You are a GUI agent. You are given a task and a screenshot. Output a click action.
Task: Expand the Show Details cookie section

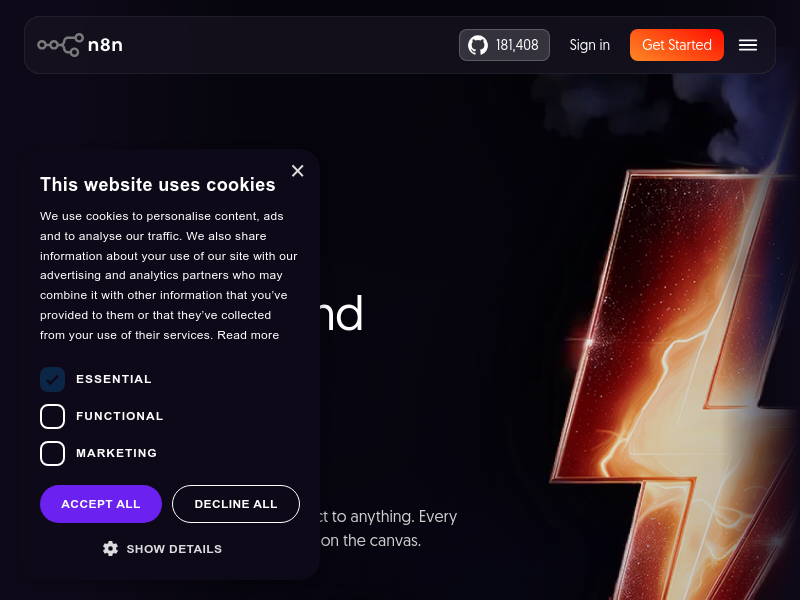click(x=174, y=549)
